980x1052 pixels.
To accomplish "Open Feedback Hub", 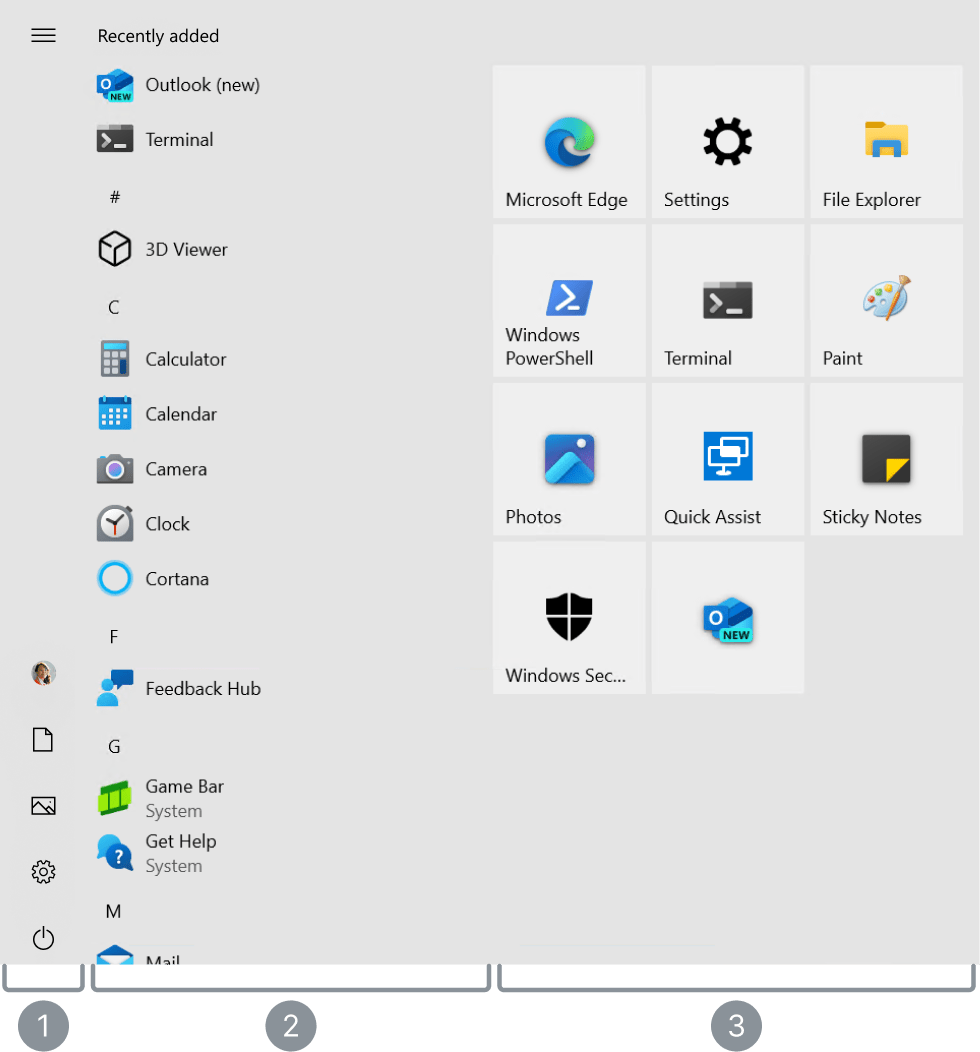I will point(178,689).
